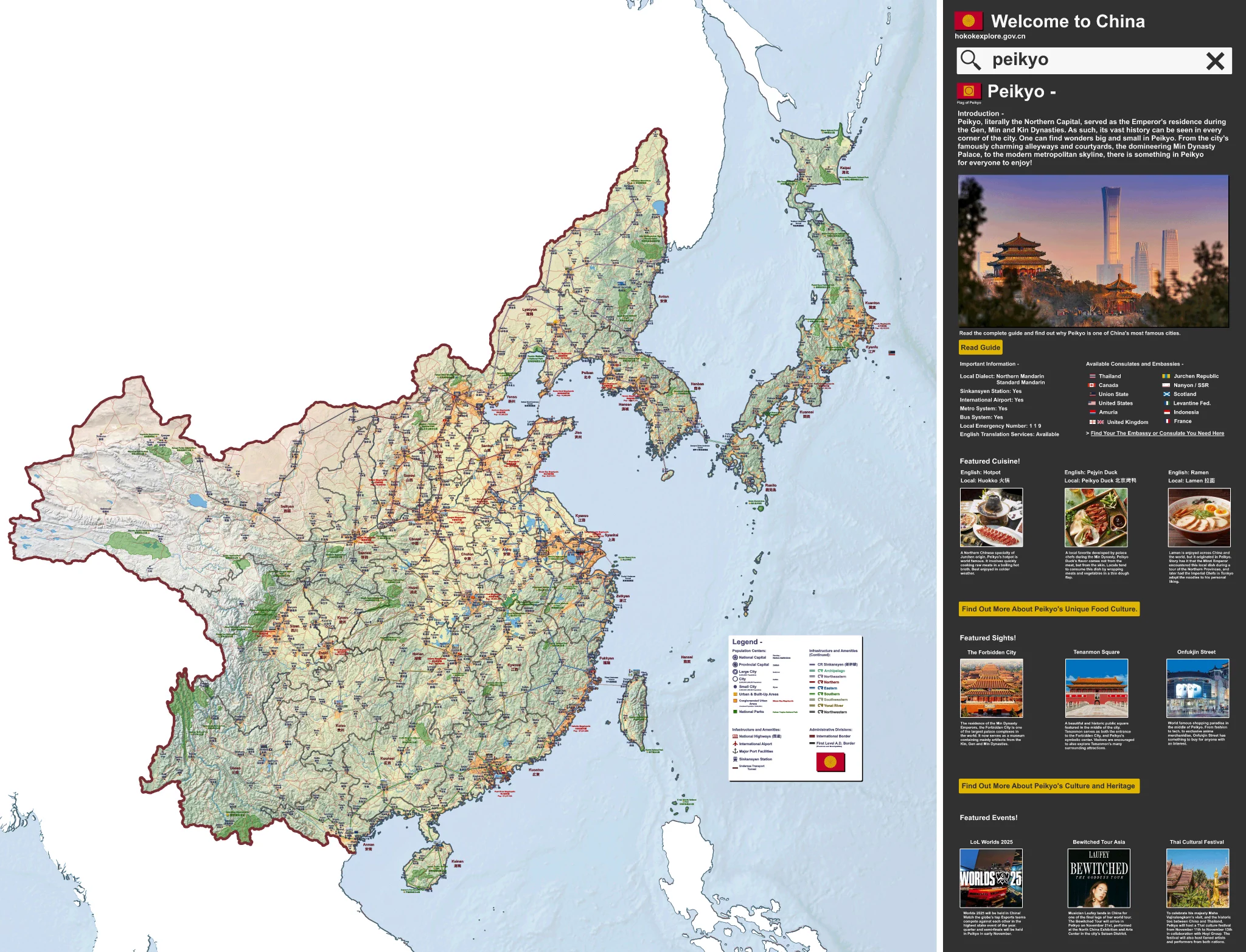The height and width of the screenshot is (952, 1246).
Task: Click the International Airport legend icon
Action: (x=735, y=743)
